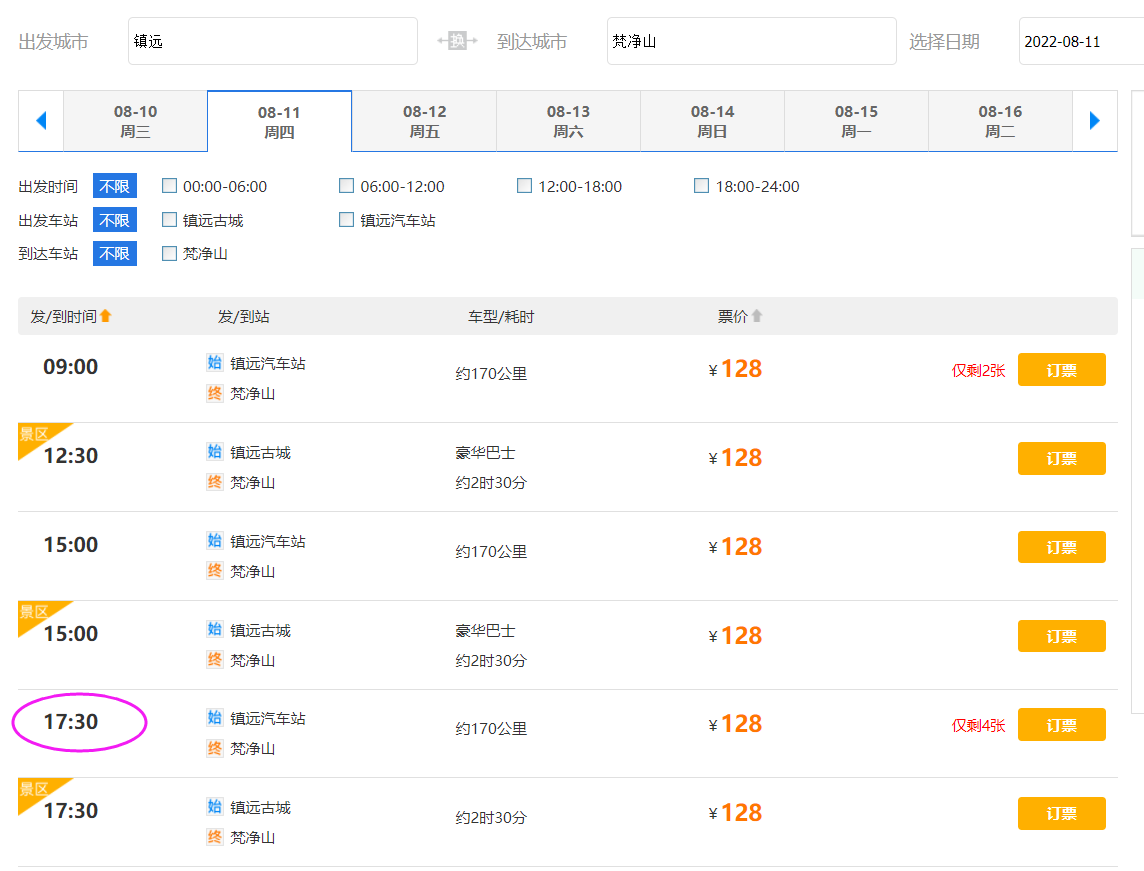Click the next dates right arrow
Screen dimensions: 1144x871
point(1094,121)
